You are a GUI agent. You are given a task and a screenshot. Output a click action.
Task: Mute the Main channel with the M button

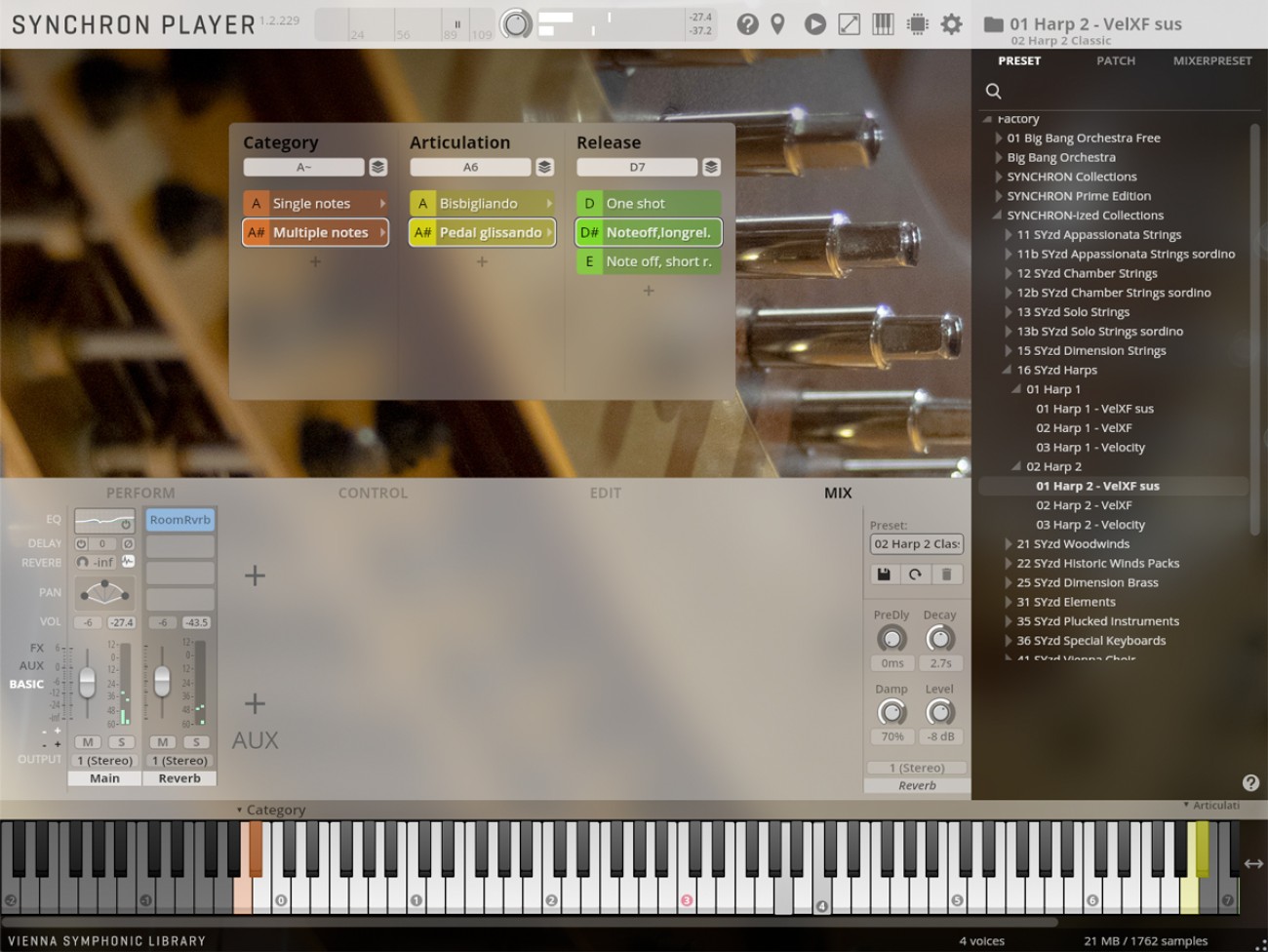coord(88,741)
